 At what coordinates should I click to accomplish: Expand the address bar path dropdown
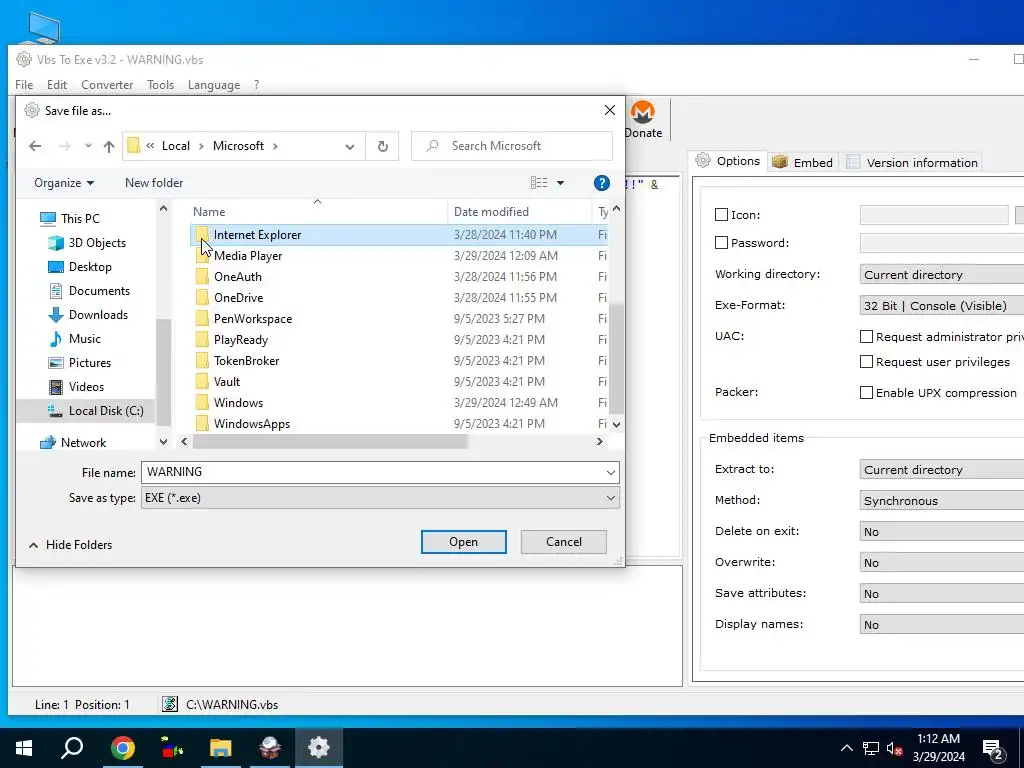(350, 147)
